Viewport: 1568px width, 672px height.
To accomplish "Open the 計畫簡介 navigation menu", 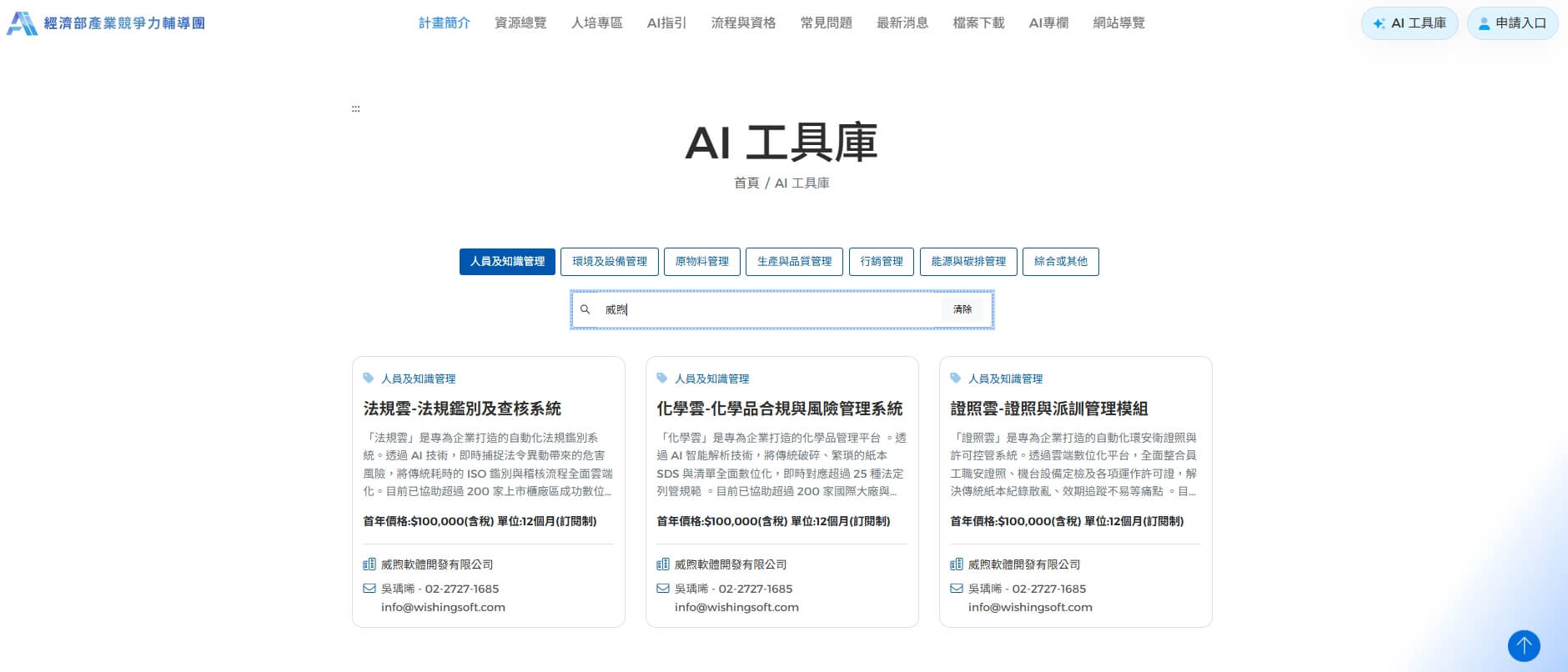I will [x=445, y=23].
